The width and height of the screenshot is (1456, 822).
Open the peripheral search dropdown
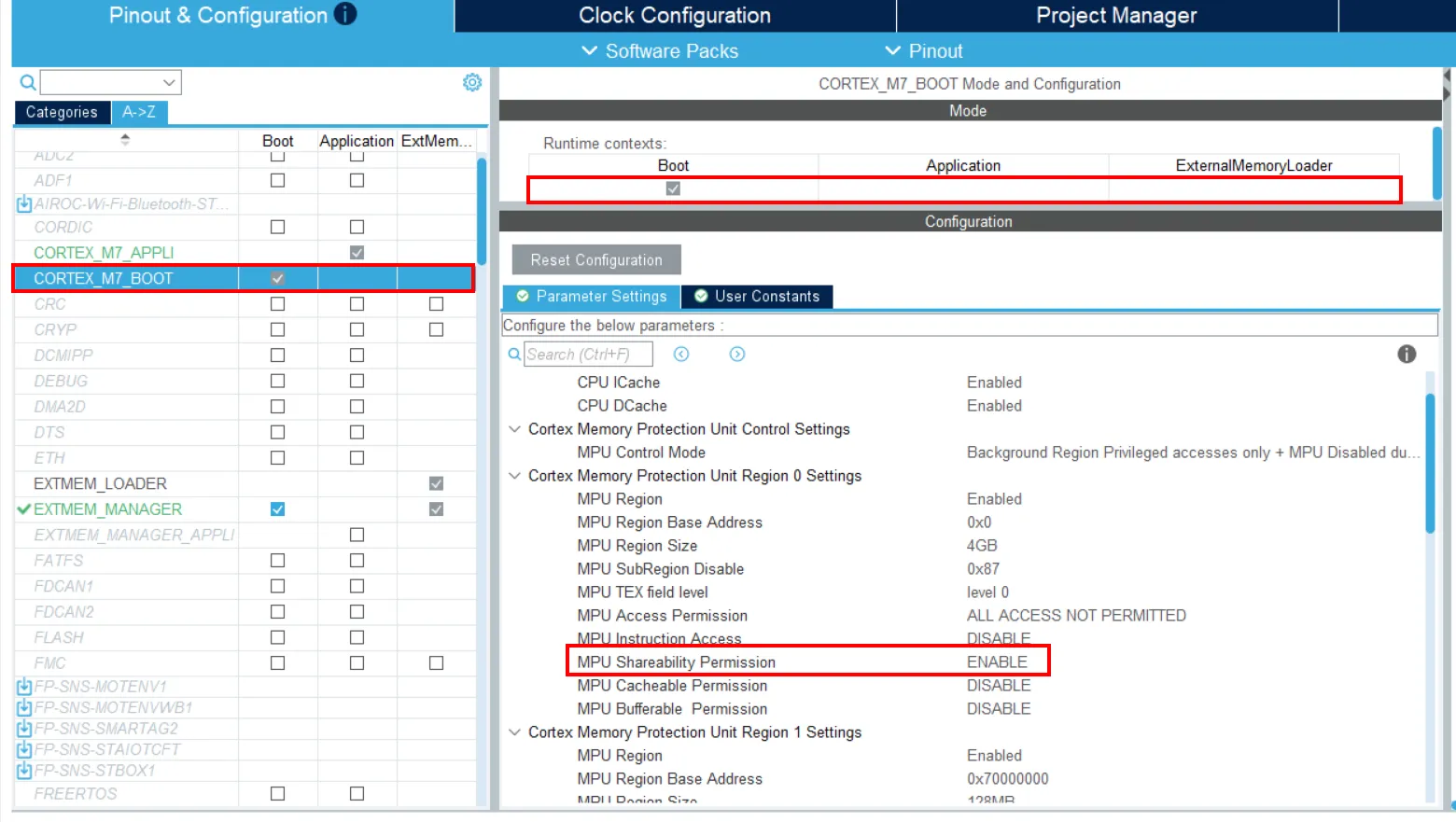point(169,82)
